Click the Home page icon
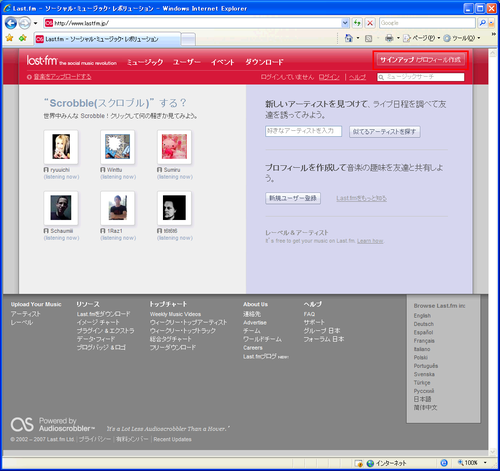Viewport: 500px width, 471px height. tap(349, 38)
